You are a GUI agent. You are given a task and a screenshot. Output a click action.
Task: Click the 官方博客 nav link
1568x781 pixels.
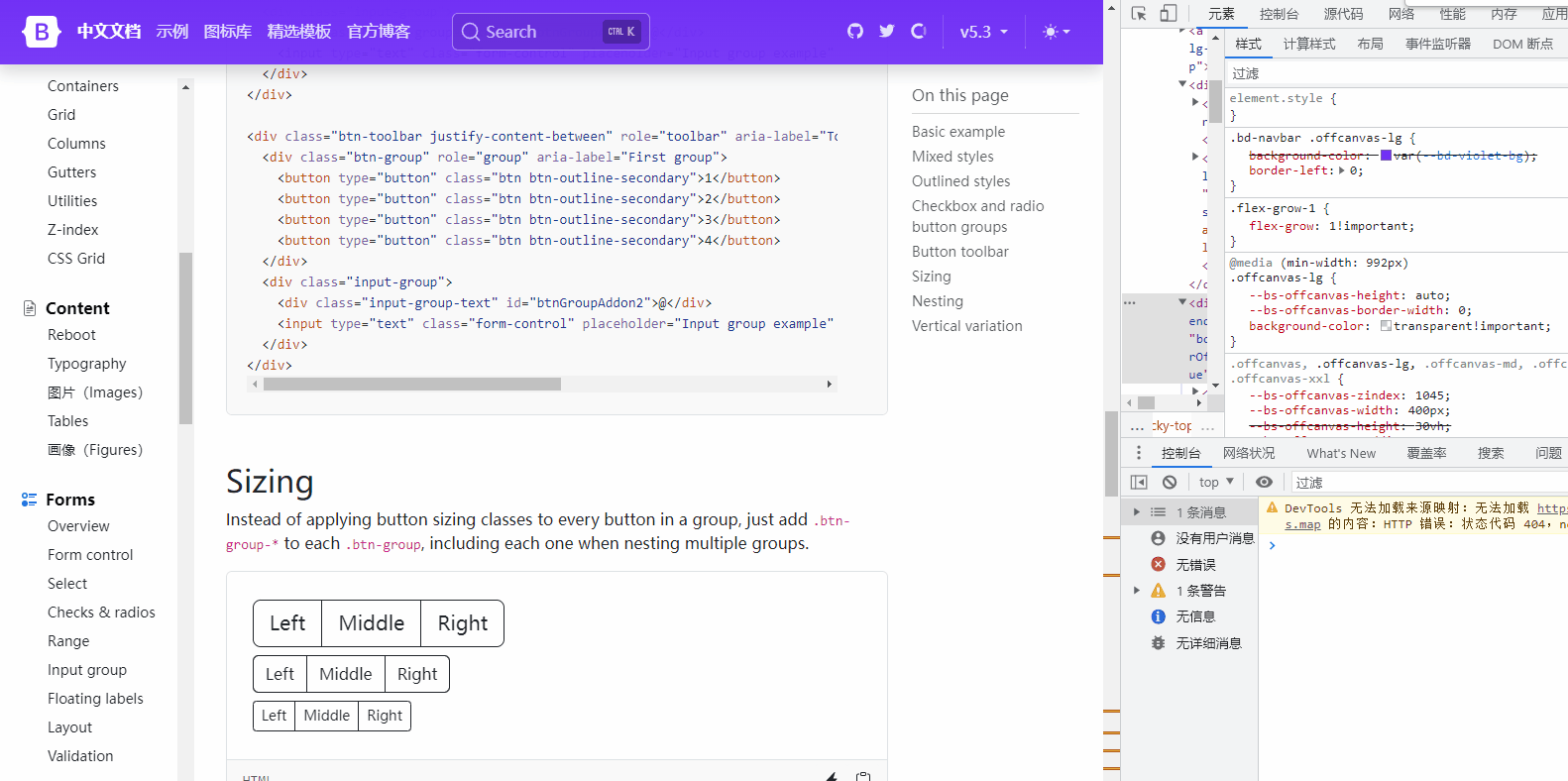[379, 32]
